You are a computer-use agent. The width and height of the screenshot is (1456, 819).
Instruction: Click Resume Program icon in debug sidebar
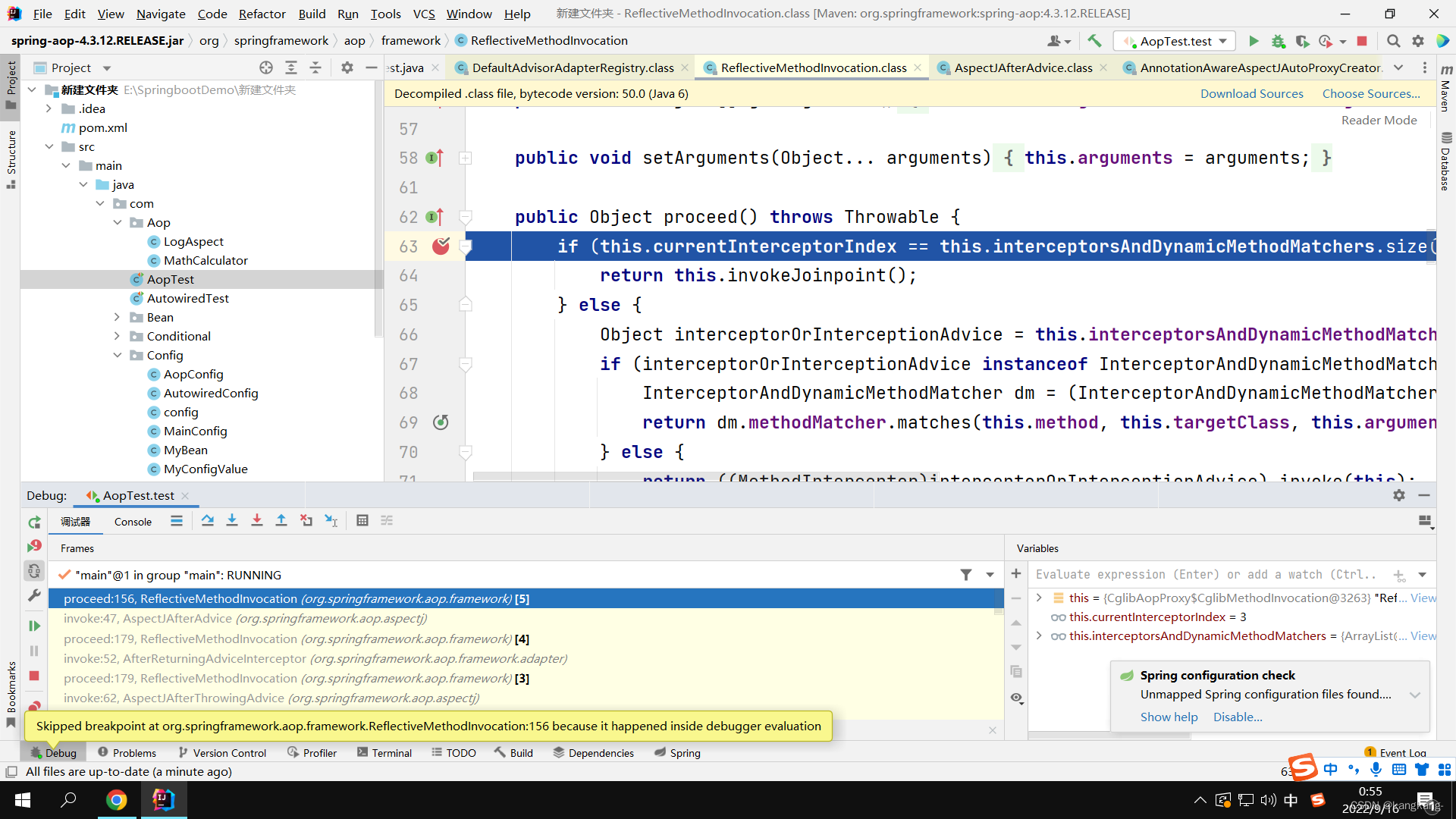pyautogui.click(x=34, y=626)
